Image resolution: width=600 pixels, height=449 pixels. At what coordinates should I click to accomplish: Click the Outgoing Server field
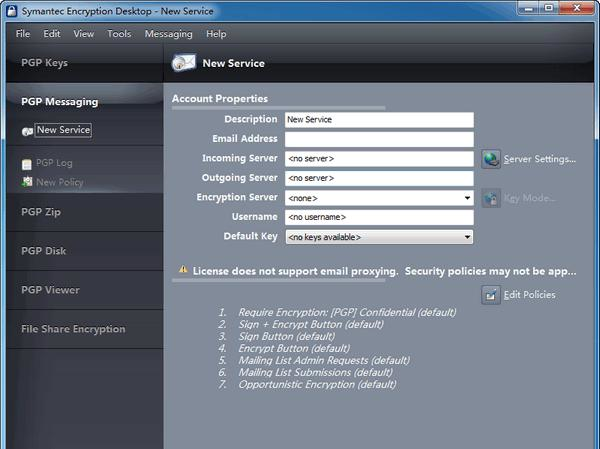[x=379, y=178]
